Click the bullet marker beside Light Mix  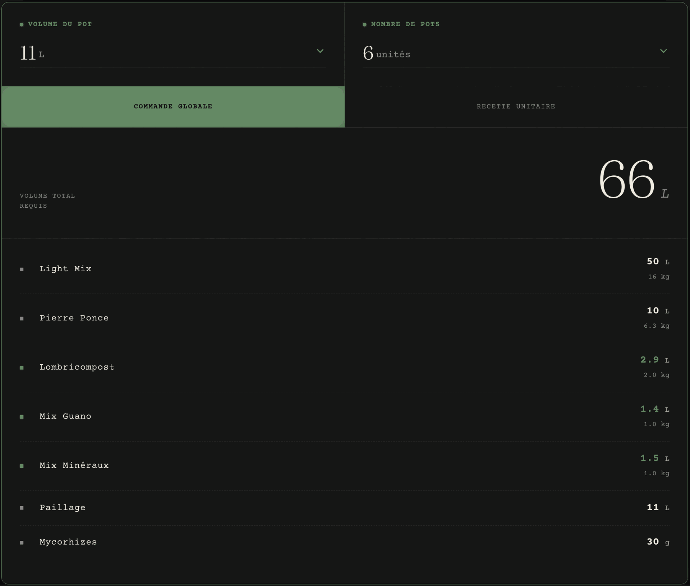(x=22, y=269)
